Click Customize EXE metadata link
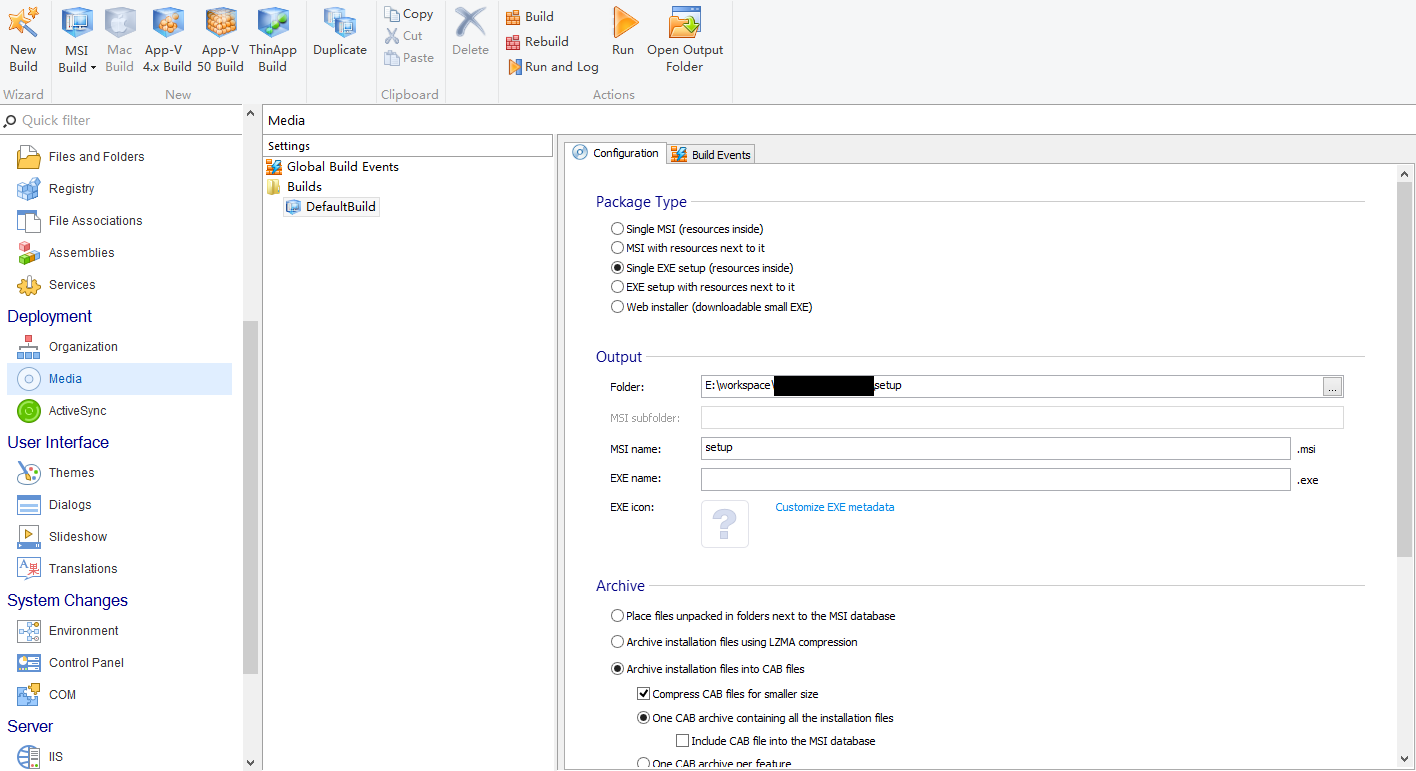Viewport: 1416px width, 771px height. (x=835, y=508)
